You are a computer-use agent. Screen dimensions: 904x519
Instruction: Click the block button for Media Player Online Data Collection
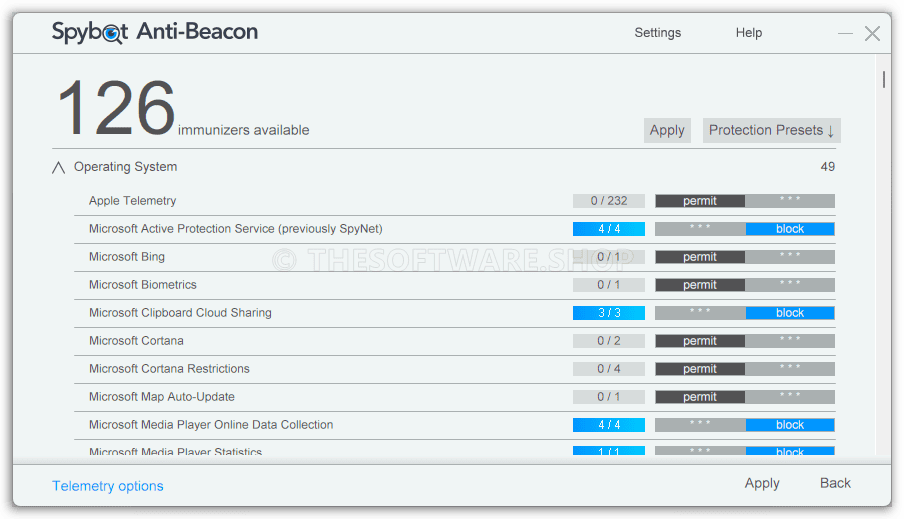click(790, 425)
